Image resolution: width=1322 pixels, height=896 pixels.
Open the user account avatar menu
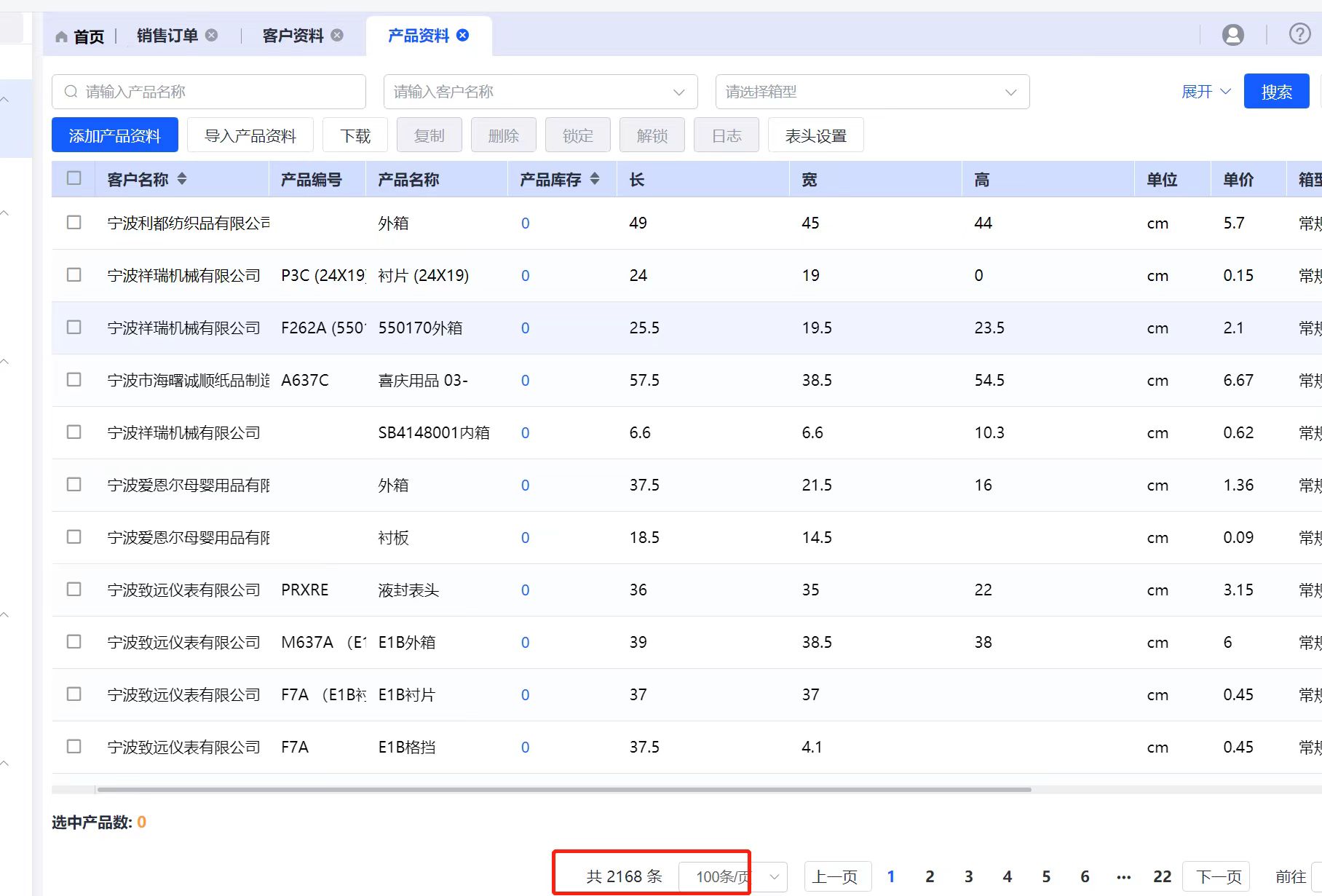tap(1233, 34)
